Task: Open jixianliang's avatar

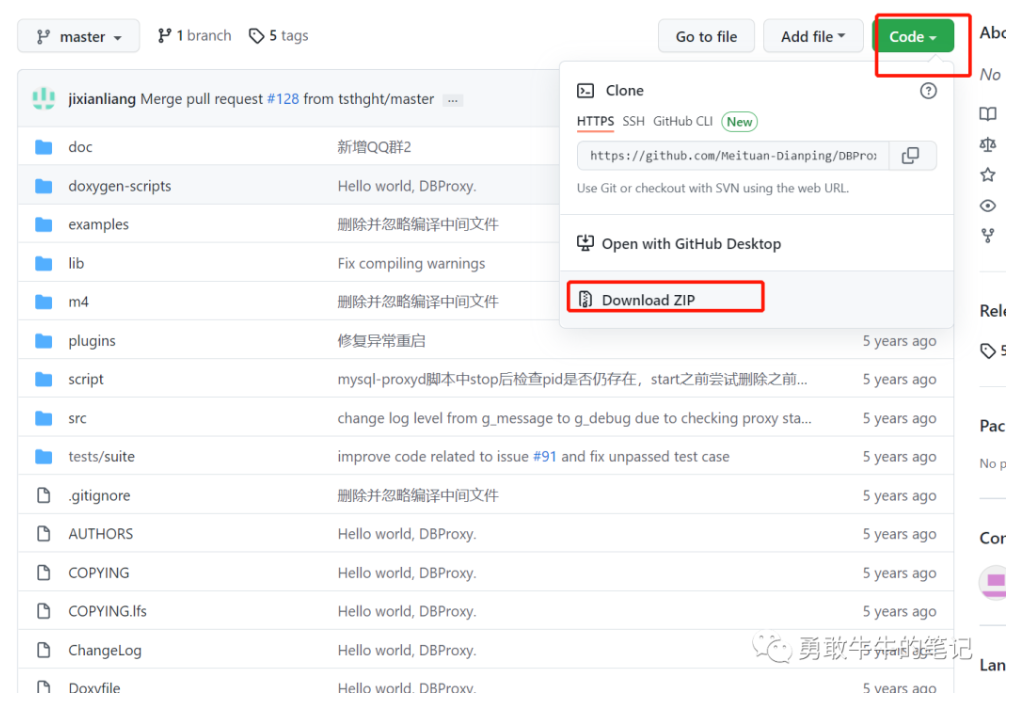Action: pos(44,99)
